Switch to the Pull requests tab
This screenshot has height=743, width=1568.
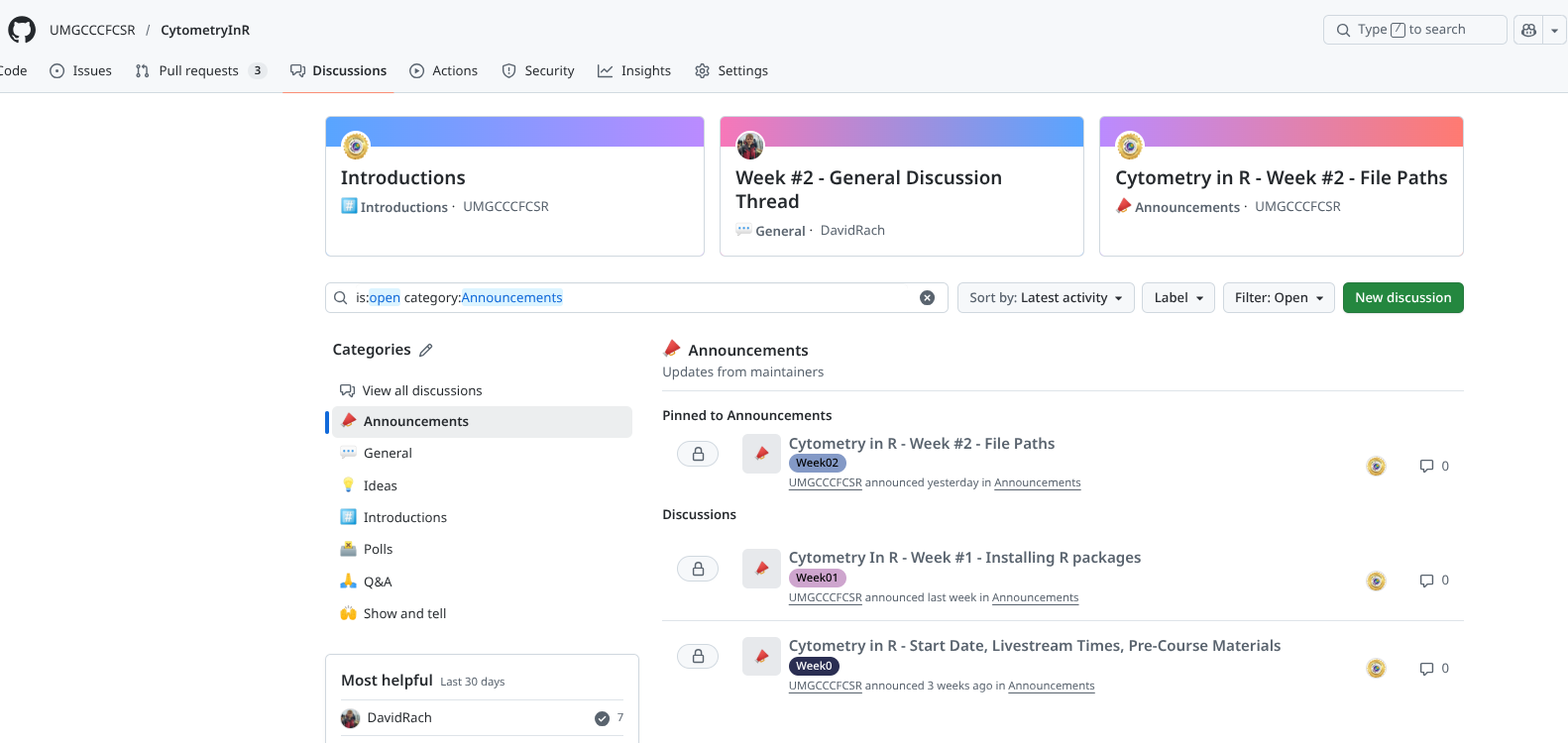[199, 71]
